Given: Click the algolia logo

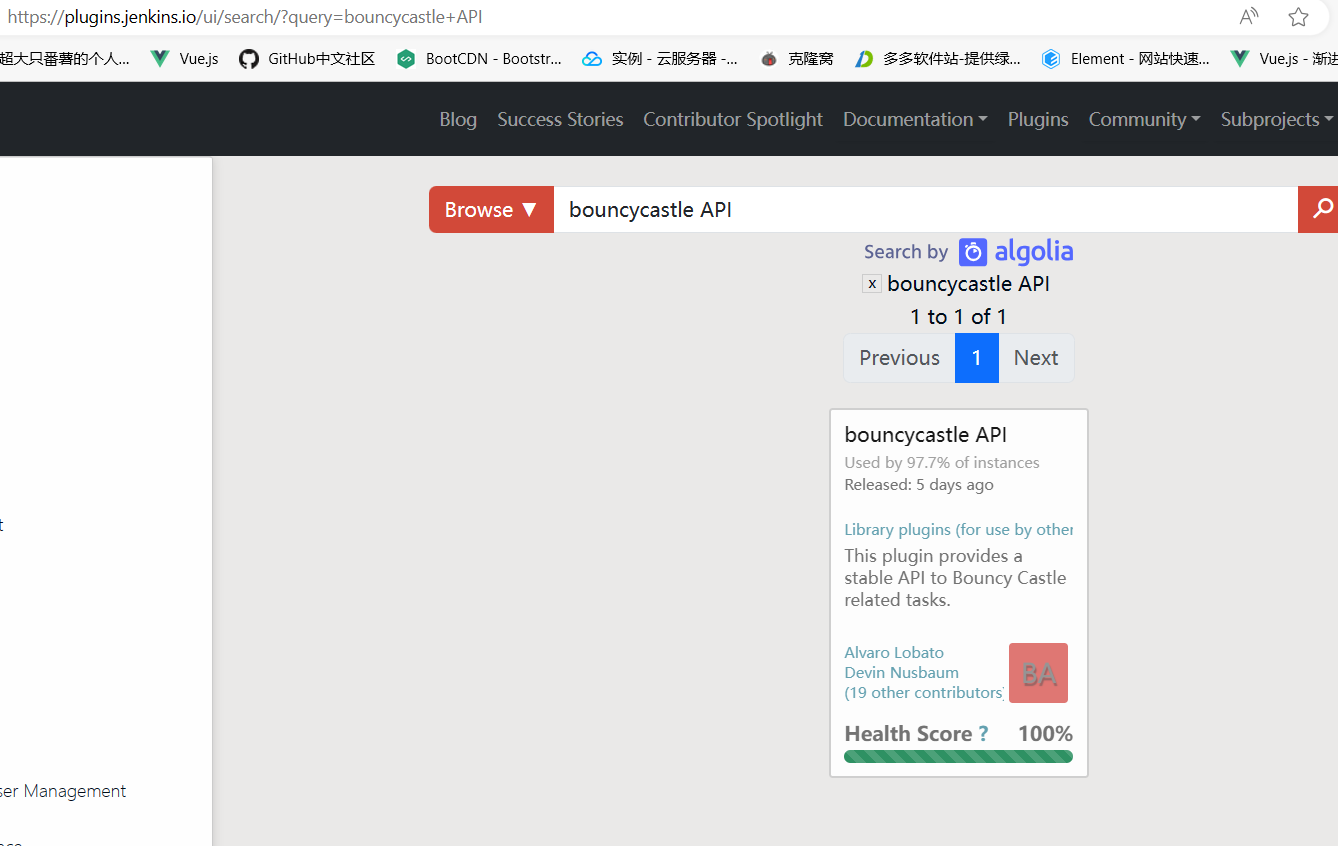Looking at the screenshot, I should coord(1016,252).
